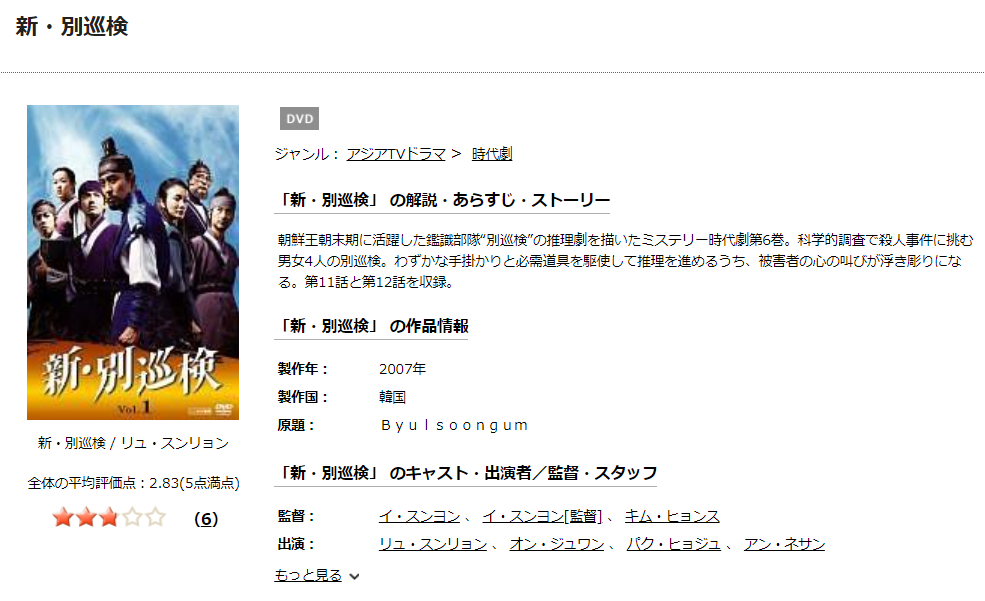The image size is (985, 601).
Task: Select director キム・ヒョンス link
Action: pyautogui.click(x=672, y=516)
